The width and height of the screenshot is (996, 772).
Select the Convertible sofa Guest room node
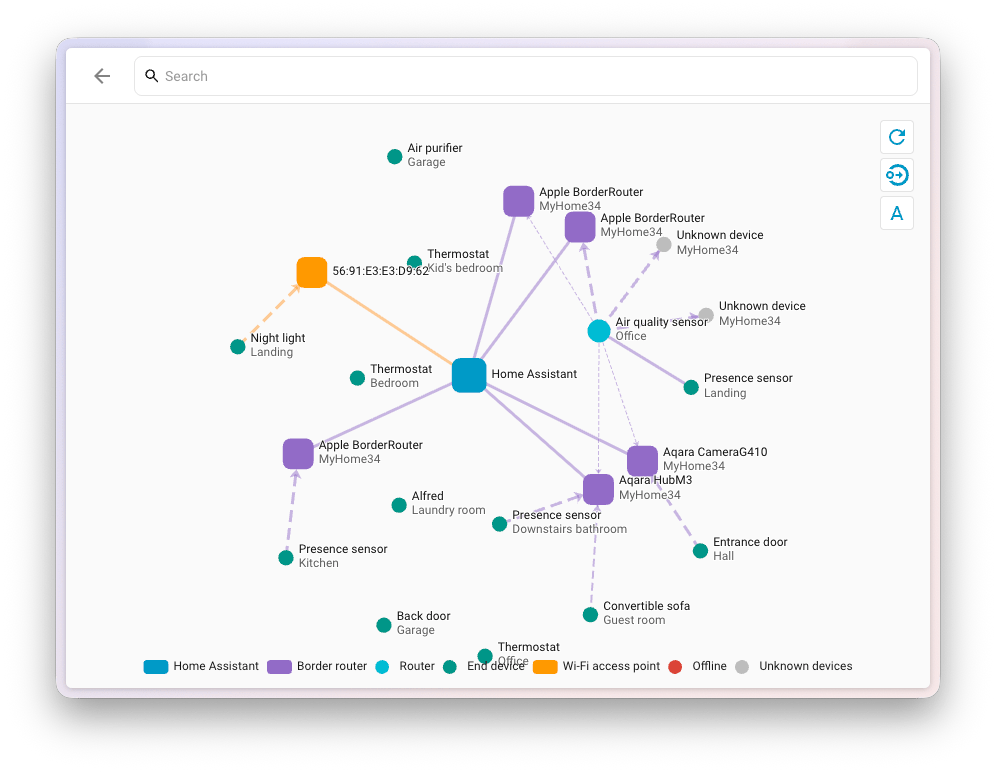[590, 614]
